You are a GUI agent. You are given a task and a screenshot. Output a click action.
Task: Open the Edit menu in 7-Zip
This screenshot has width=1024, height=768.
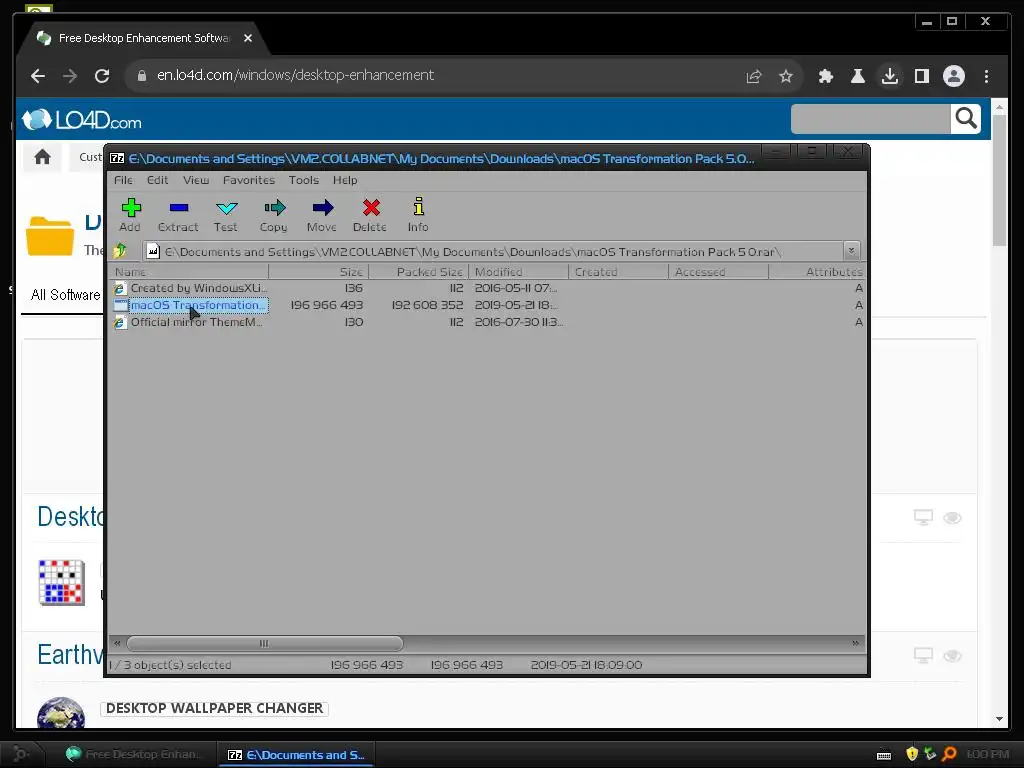coord(157,180)
